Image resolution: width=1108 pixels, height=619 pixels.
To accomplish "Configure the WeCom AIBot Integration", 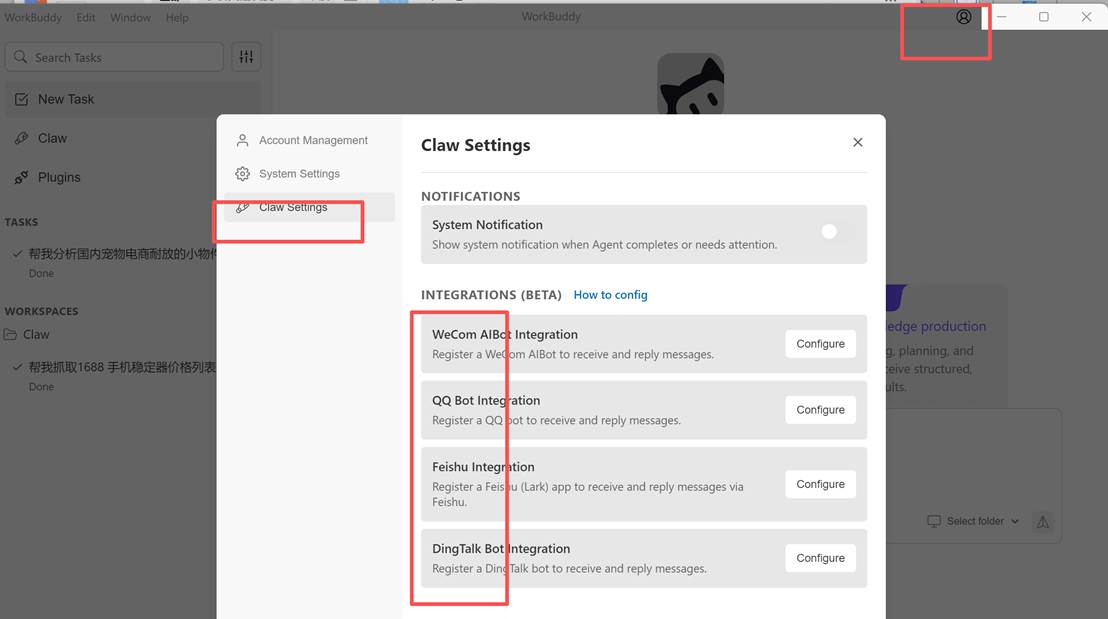I will pos(820,343).
